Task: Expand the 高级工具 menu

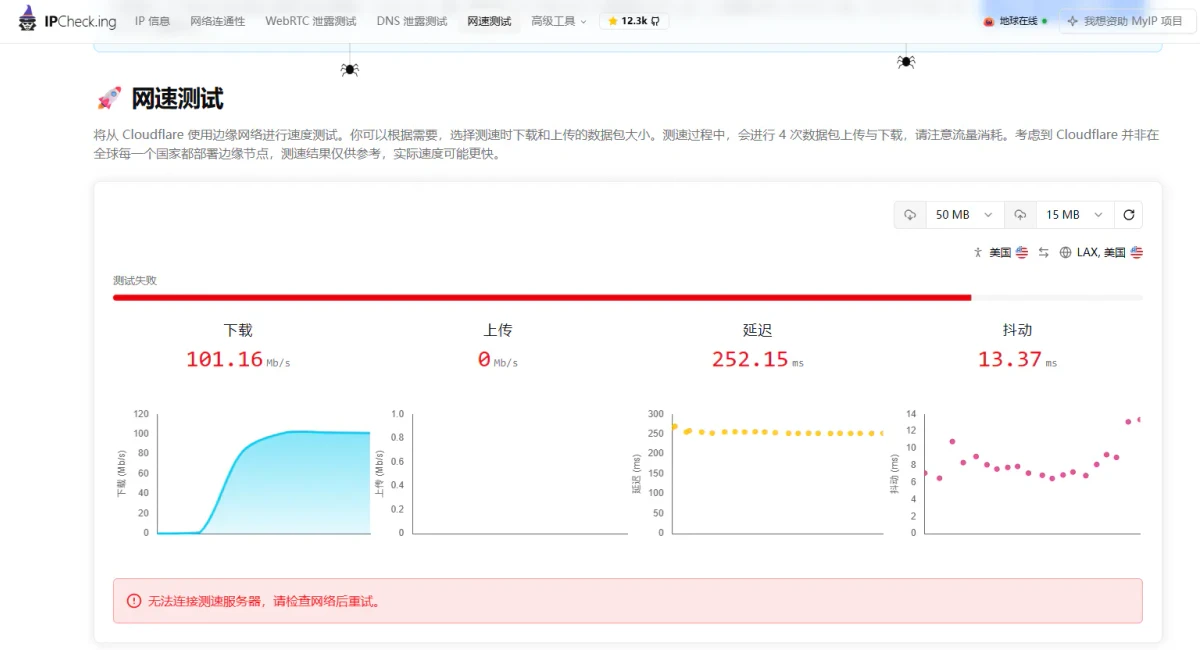Action: tap(559, 21)
